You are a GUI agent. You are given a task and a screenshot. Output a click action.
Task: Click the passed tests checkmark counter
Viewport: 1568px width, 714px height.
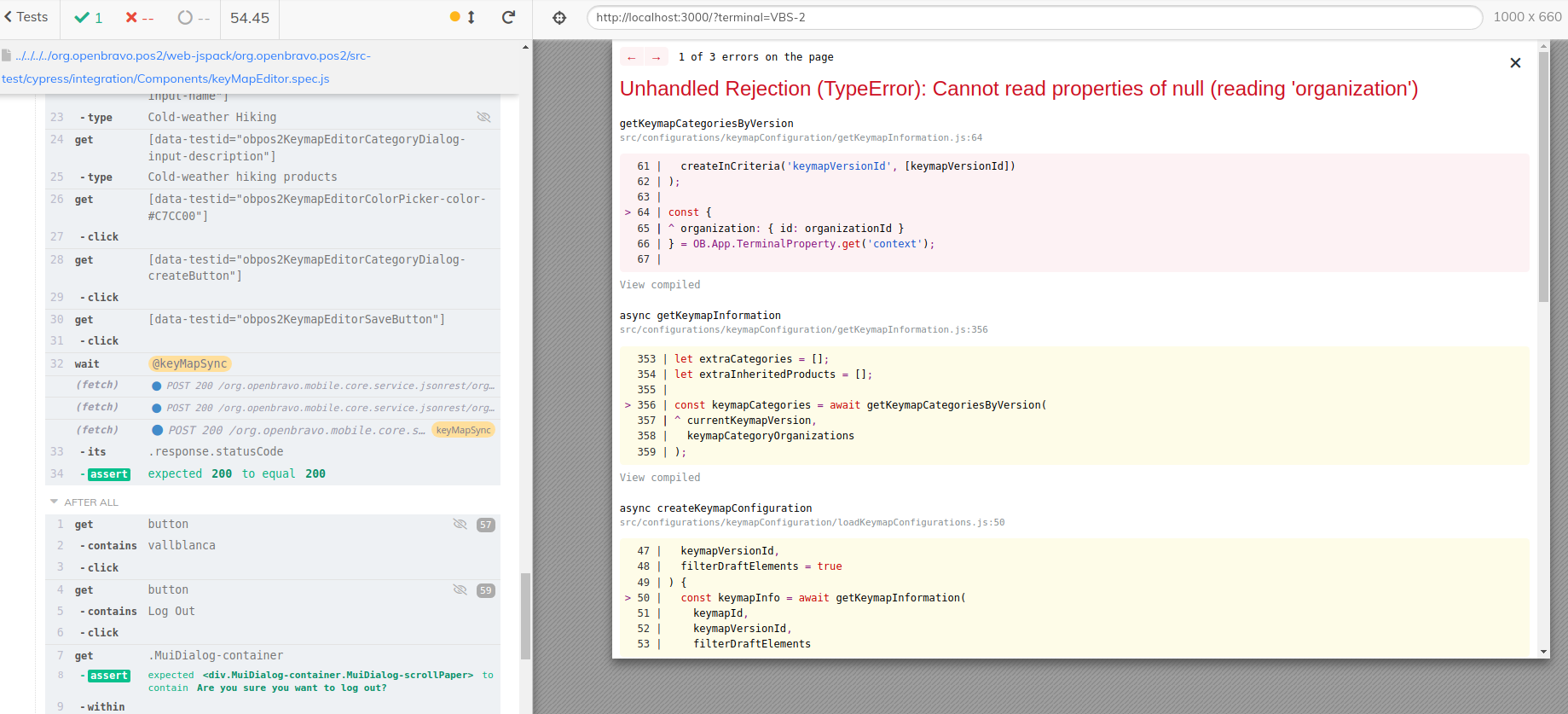88,18
